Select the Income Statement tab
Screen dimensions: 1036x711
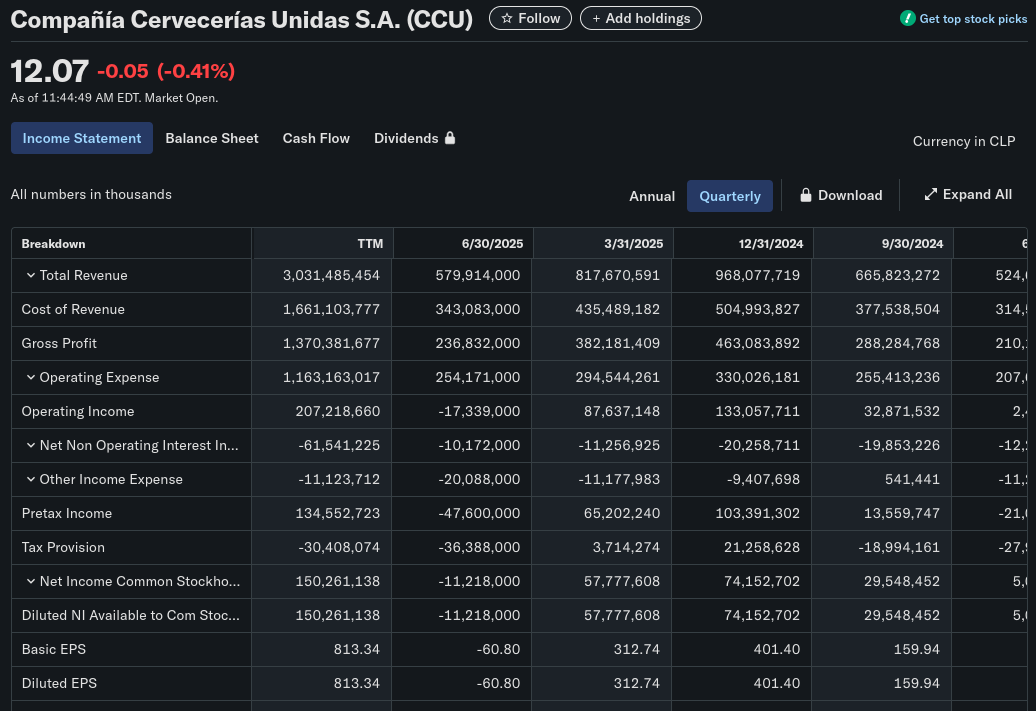click(82, 138)
